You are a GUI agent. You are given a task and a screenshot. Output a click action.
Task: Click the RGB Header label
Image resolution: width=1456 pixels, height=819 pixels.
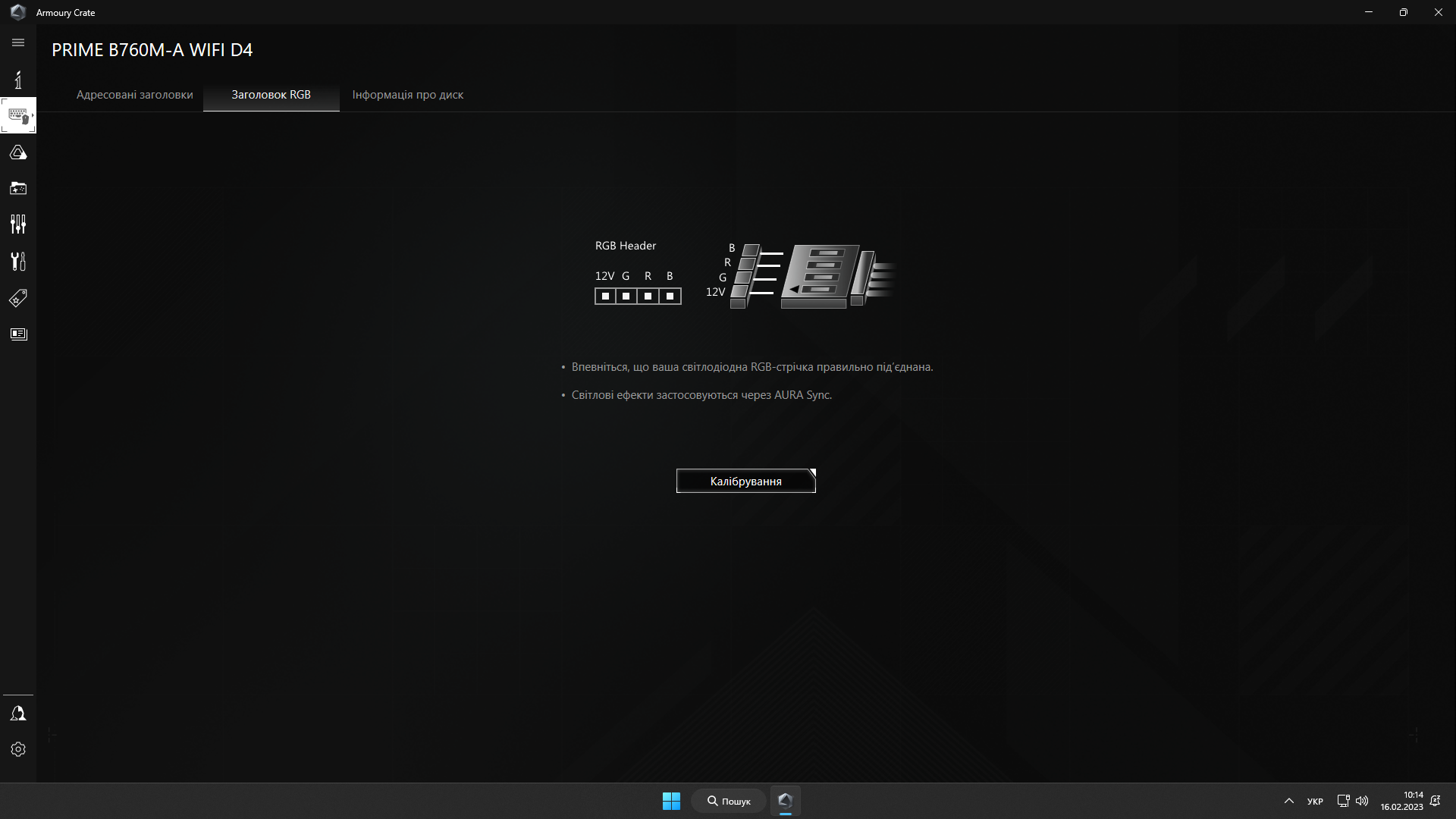(x=626, y=246)
